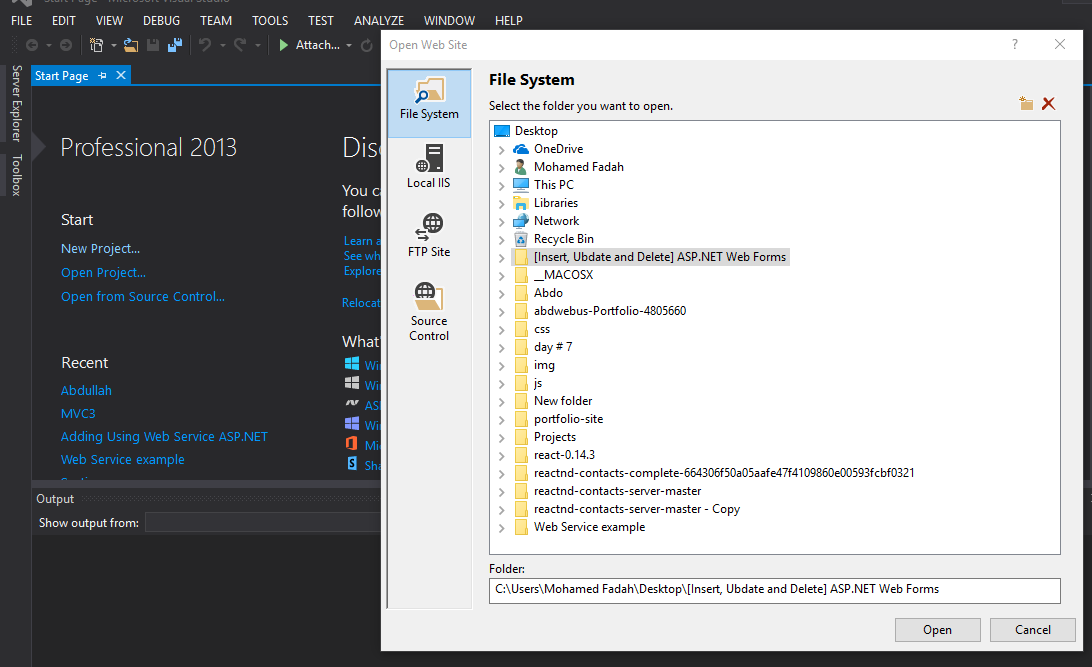Viewport: 1092px width, 667px height.
Task: Choose FTP Site source option
Action: click(x=429, y=235)
